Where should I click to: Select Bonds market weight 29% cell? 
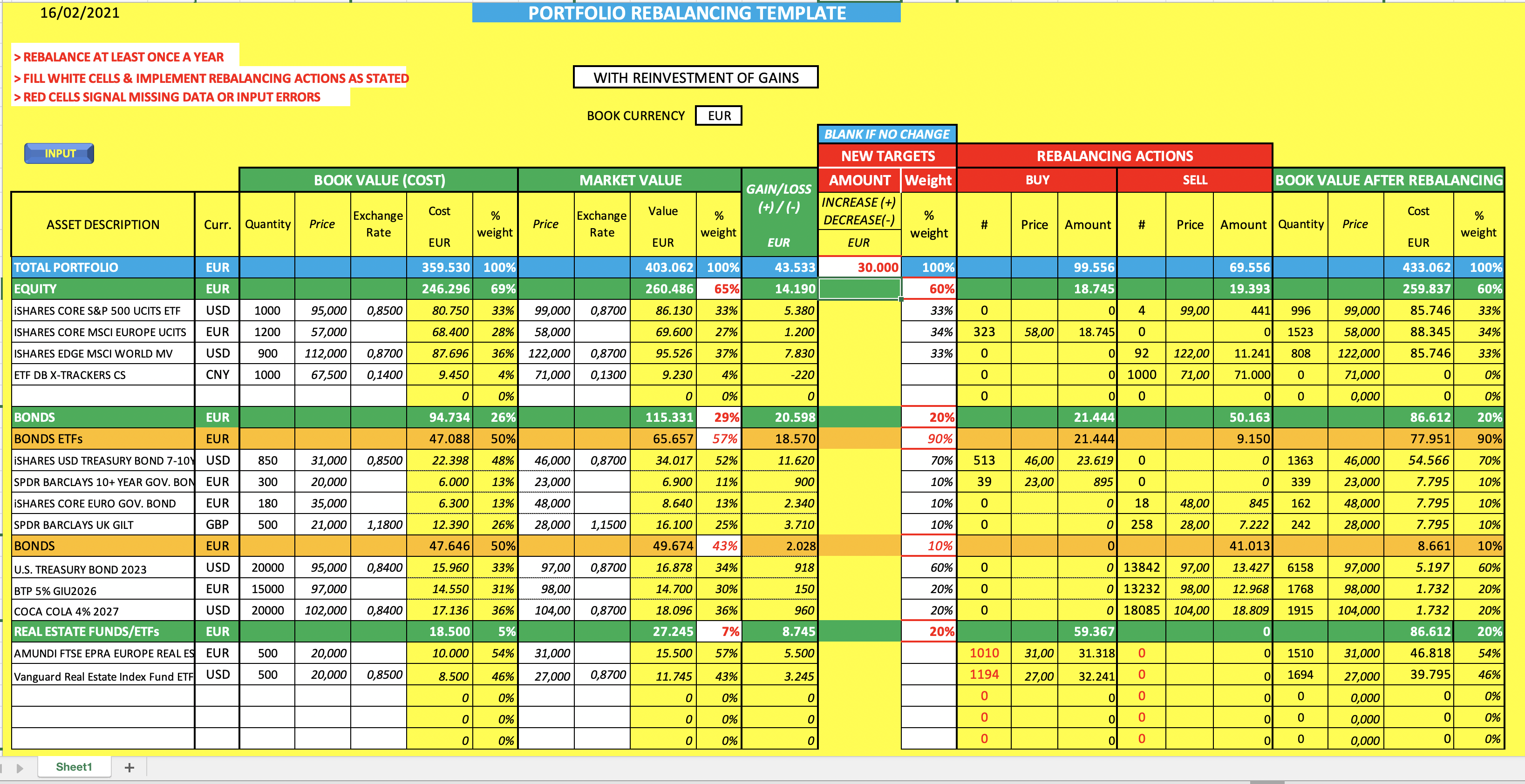[719, 417]
